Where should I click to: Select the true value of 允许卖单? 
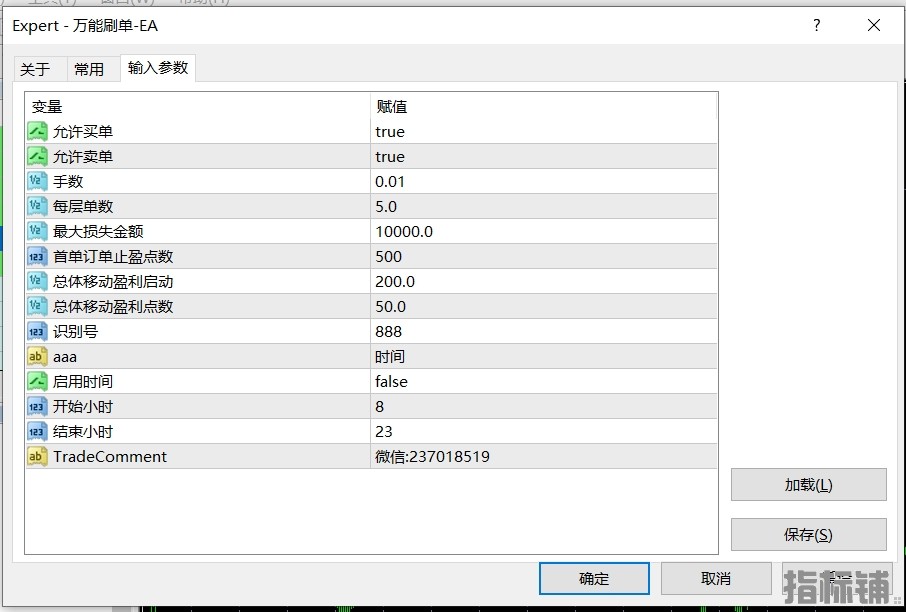coord(390,157)
